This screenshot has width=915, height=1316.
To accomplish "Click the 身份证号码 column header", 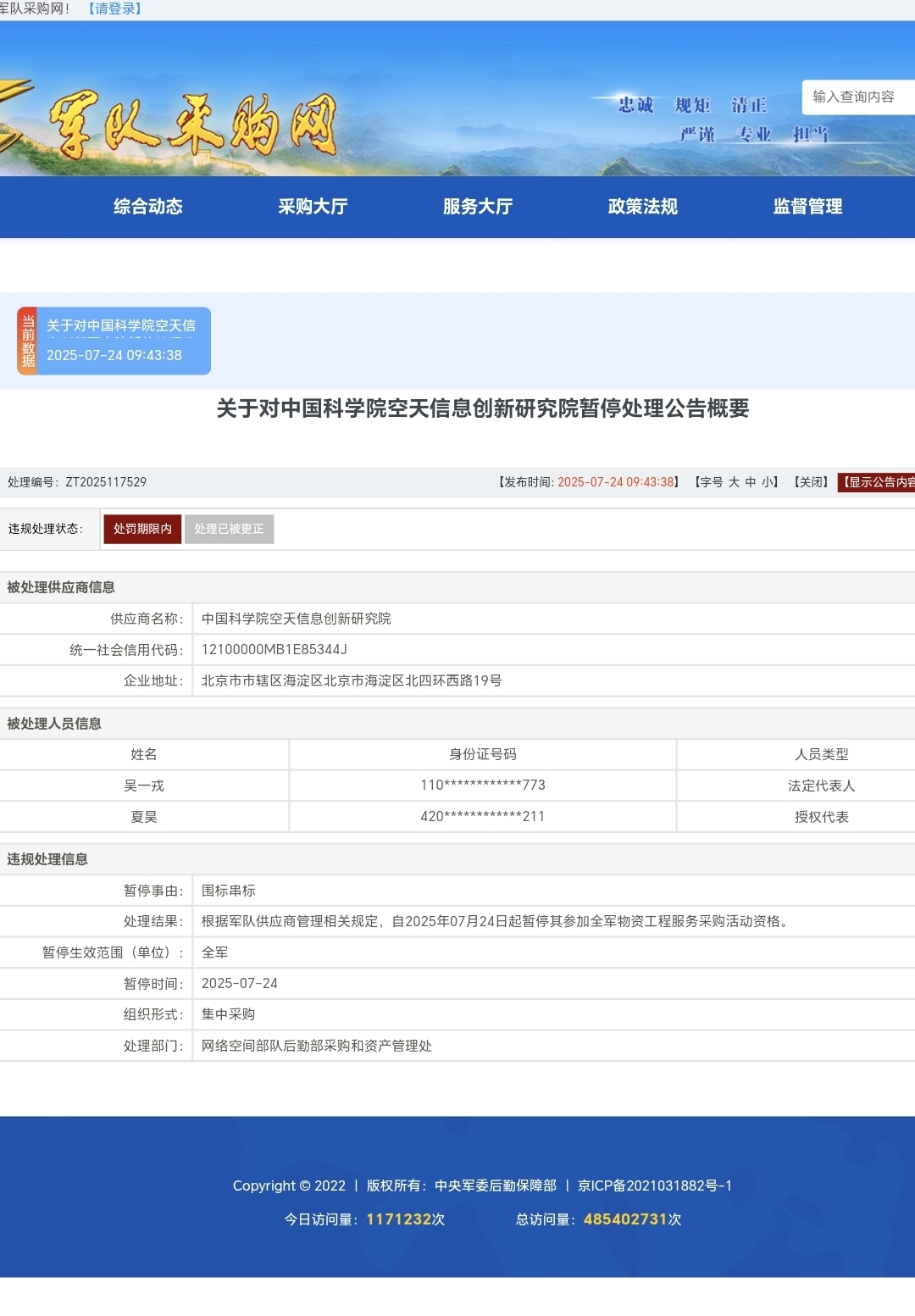I will (x=483, y=755).
